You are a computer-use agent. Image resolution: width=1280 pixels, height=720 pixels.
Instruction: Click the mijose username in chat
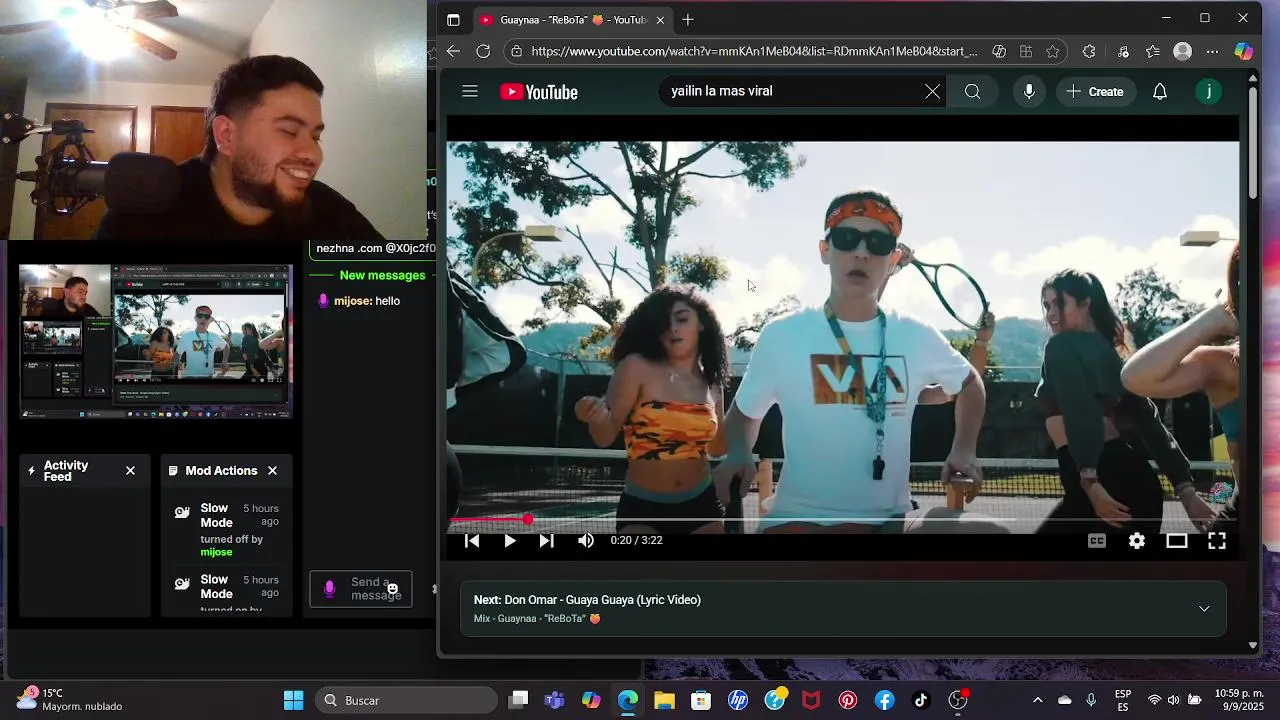pos(352,301)
